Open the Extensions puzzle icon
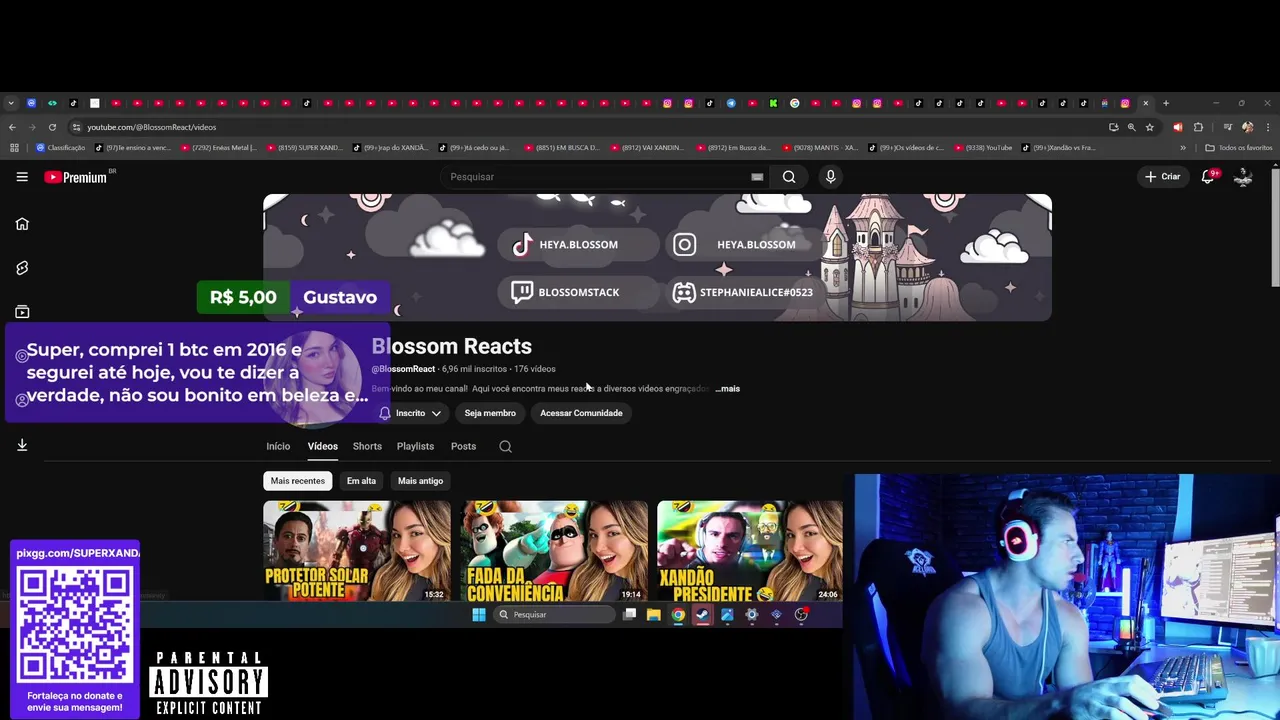1280x720 pixels. [1198, 127]
